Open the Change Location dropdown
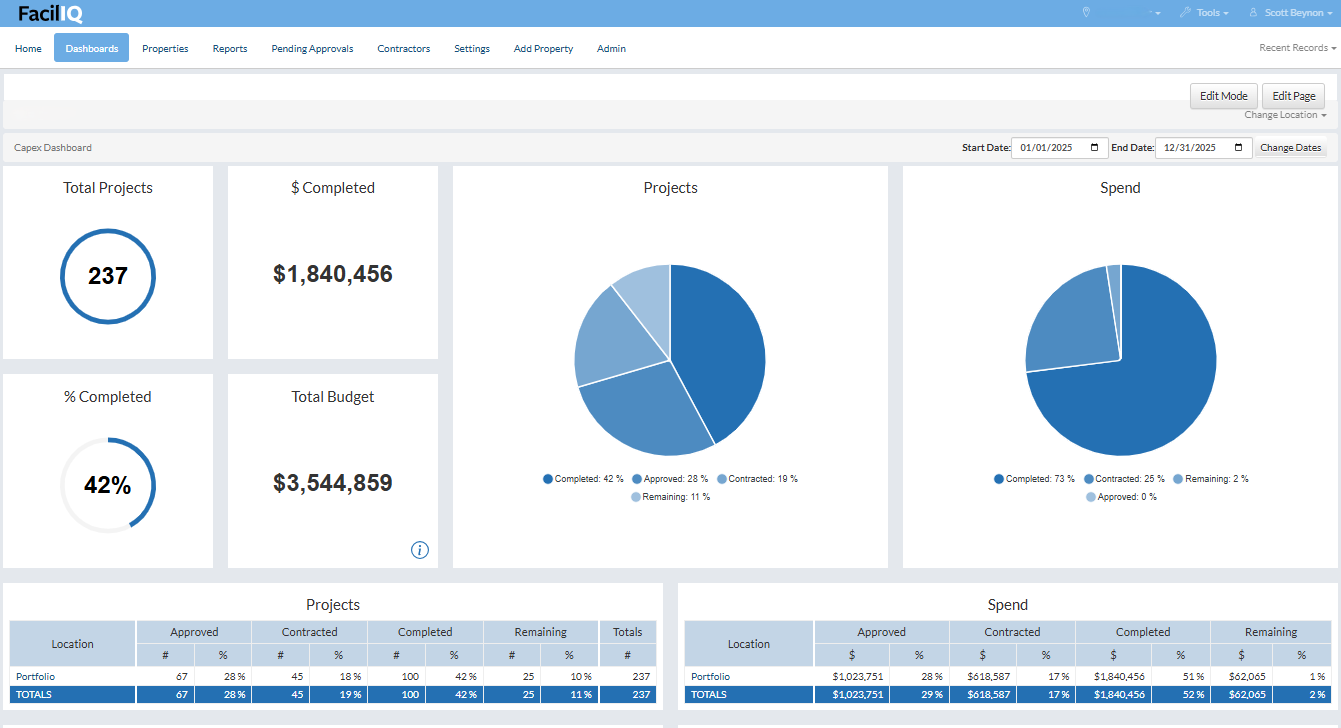 point(1284,115)
